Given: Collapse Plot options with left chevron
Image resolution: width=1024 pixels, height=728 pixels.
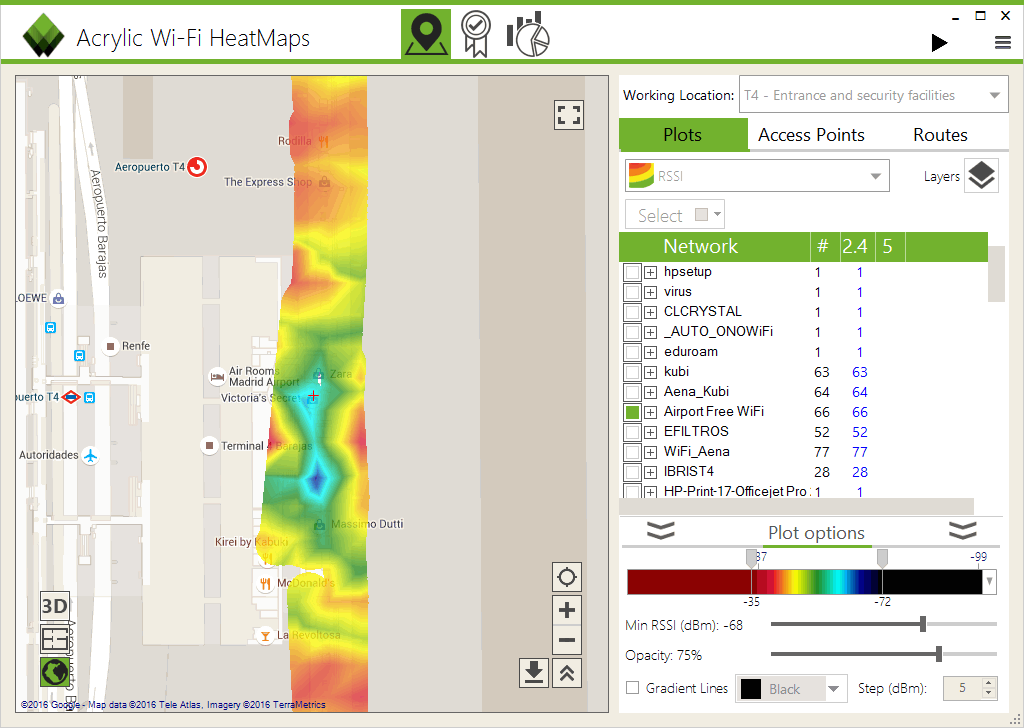Looking at the screenshot, I should 661,531.
